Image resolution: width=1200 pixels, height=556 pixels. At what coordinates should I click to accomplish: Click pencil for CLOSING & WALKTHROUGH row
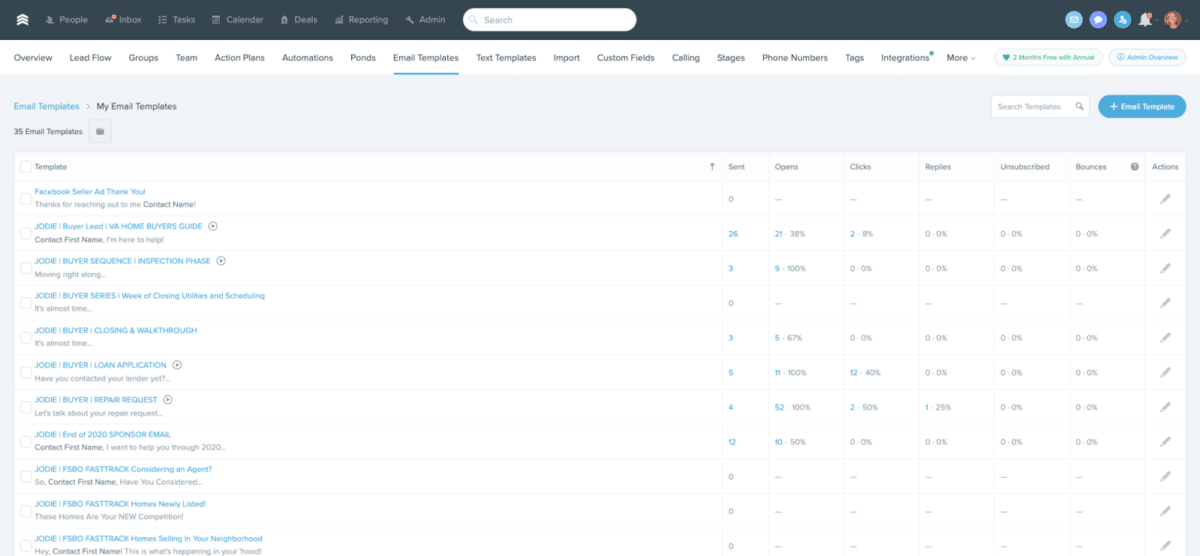[1165, 338]
